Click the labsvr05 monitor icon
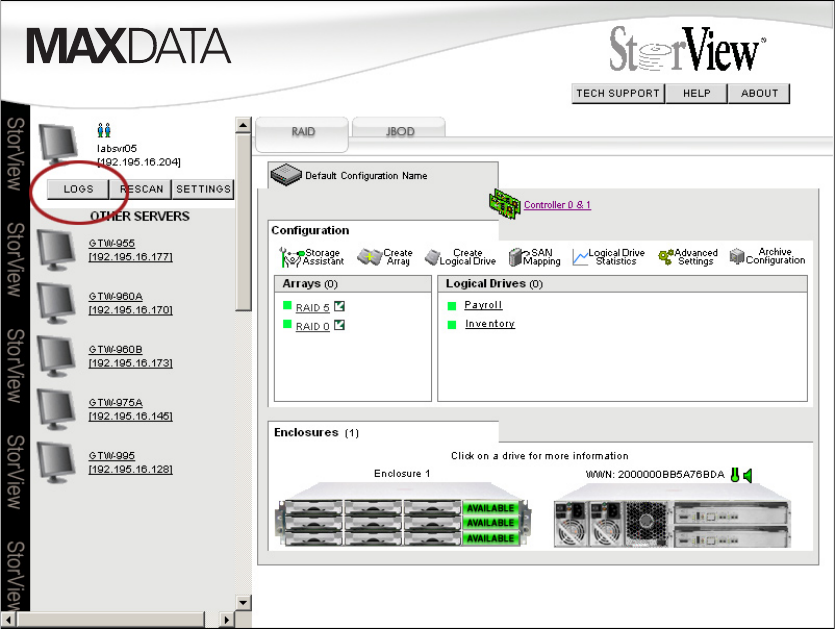This screenshot has width=835, height=629. click(x=58, y=144)
